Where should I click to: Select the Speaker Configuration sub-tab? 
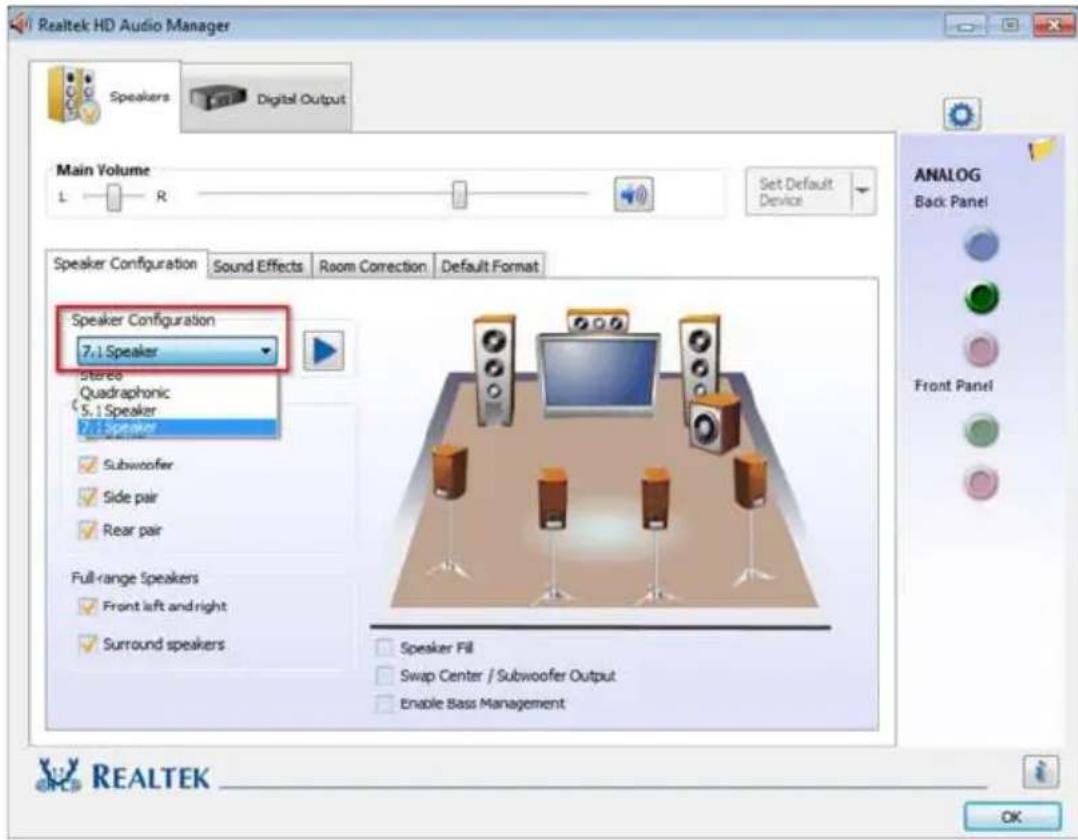[x=125, y=264]
